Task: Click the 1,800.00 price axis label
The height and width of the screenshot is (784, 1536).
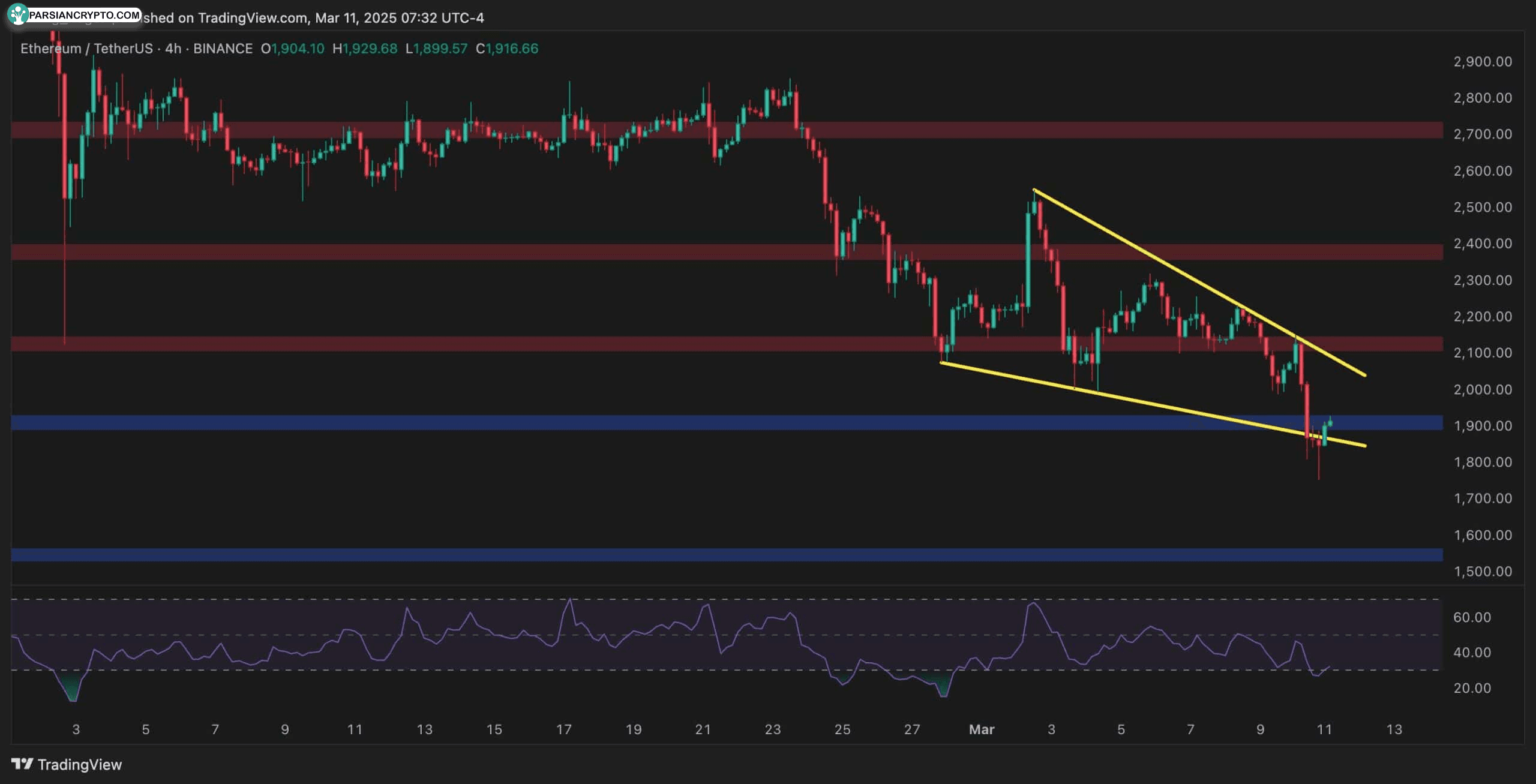Action: pyautogui.click(x=1483, y=462)
